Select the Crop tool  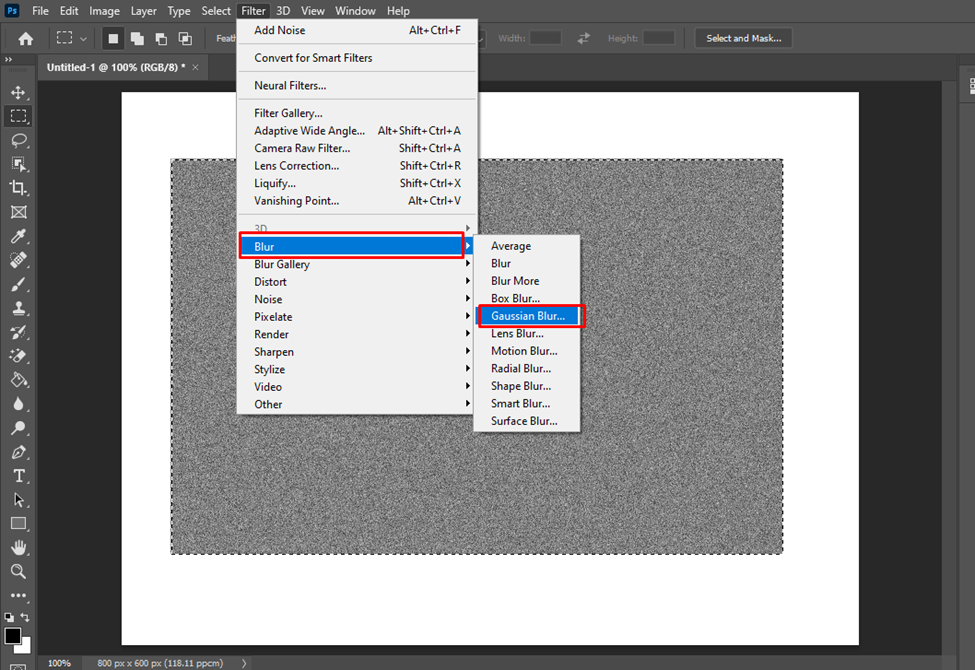pyautogui.click(x=19, y=188)
